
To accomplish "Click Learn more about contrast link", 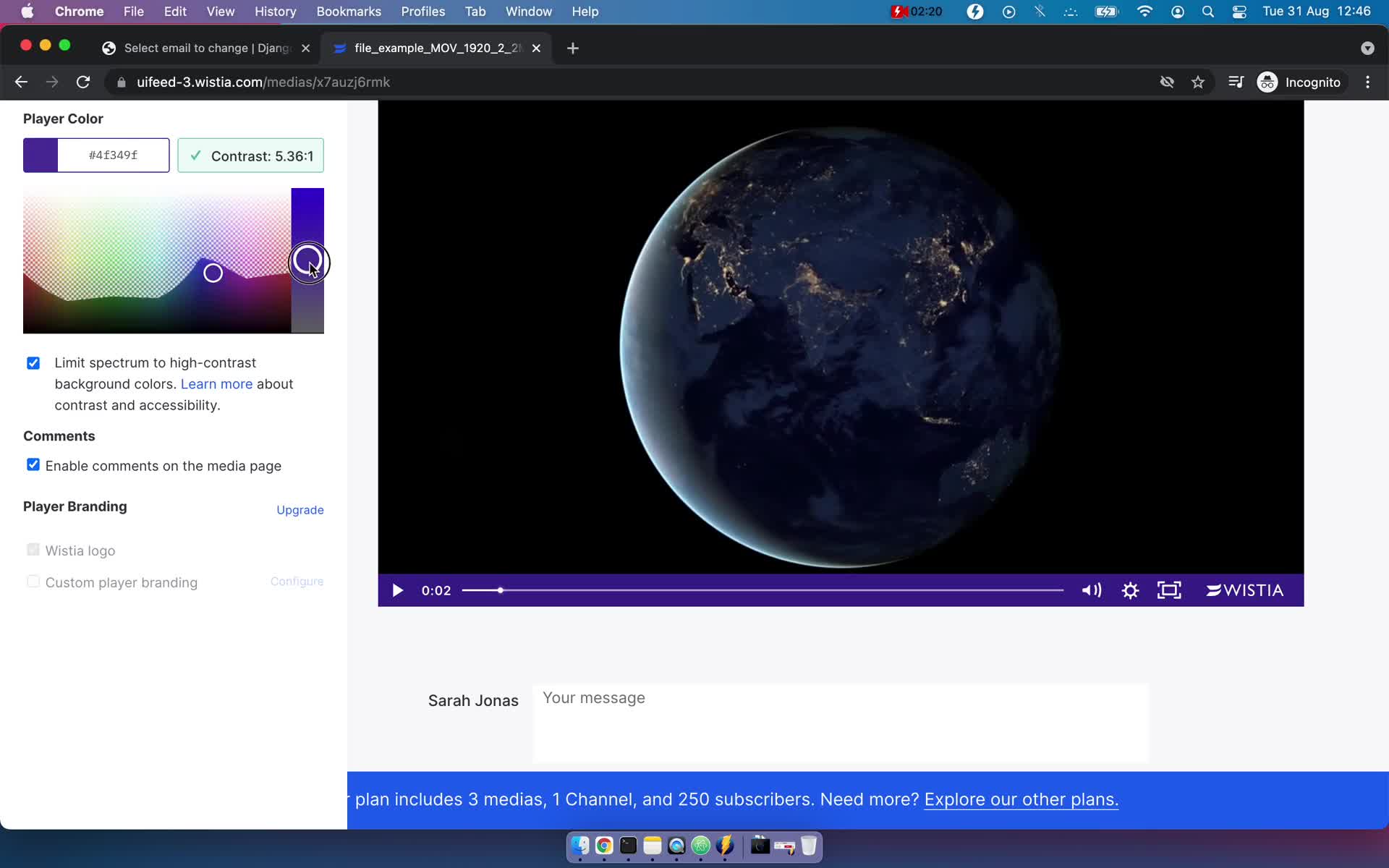I will [x=216, y=383].
